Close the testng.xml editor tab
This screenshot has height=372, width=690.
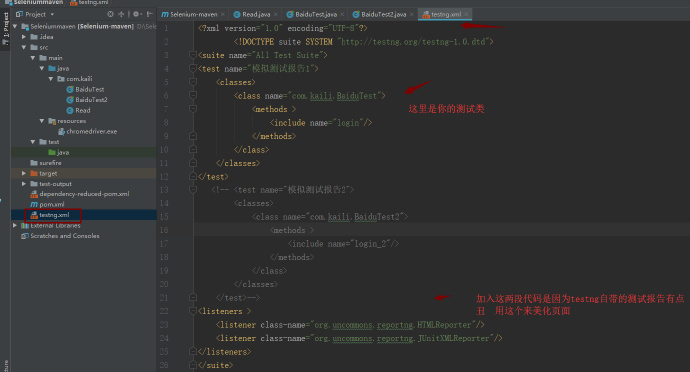point(467,15)
